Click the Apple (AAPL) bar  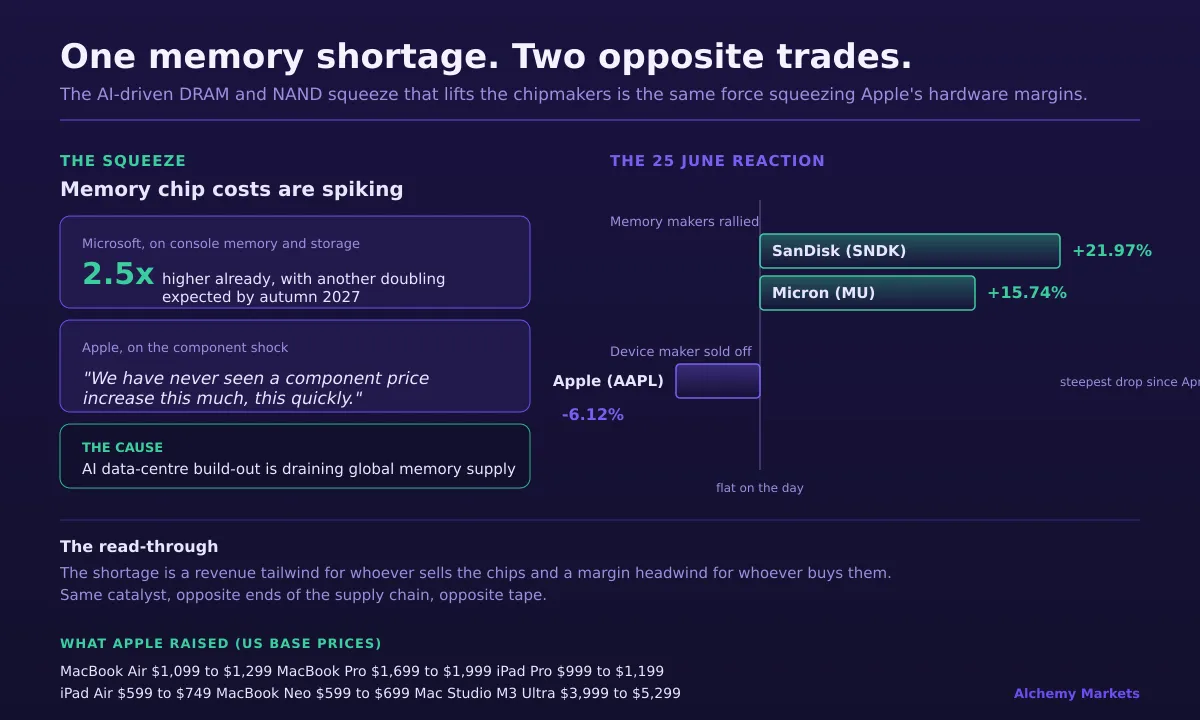point(718,381)
